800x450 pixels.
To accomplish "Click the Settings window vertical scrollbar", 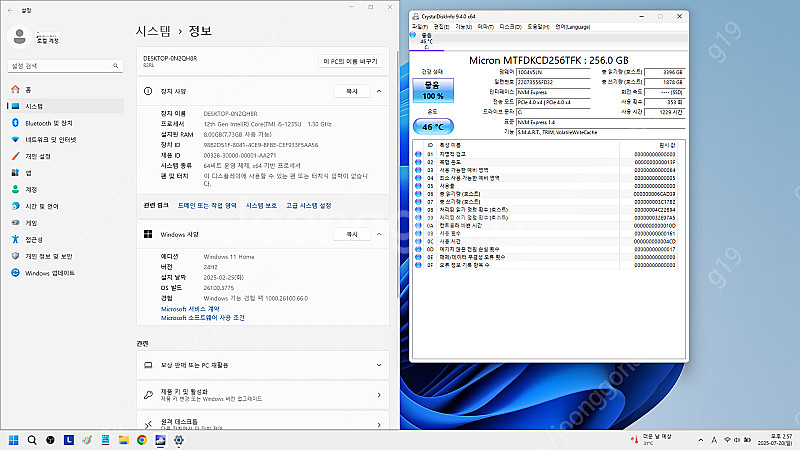I will (397, 173).
